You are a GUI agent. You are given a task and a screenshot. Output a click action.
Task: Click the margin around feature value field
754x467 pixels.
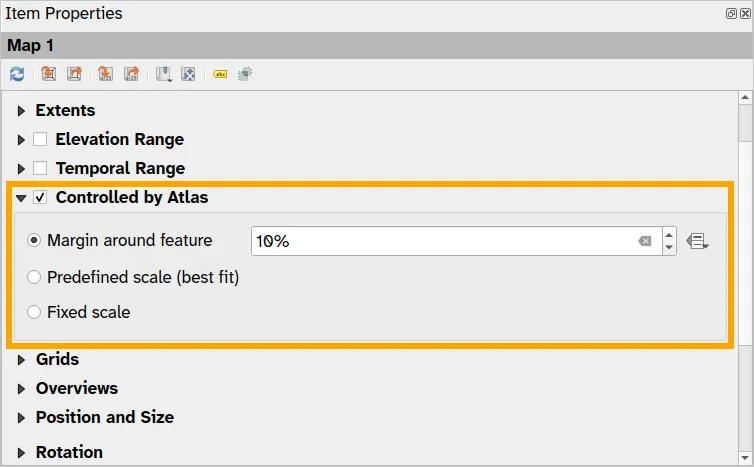[x=440, y=241]
